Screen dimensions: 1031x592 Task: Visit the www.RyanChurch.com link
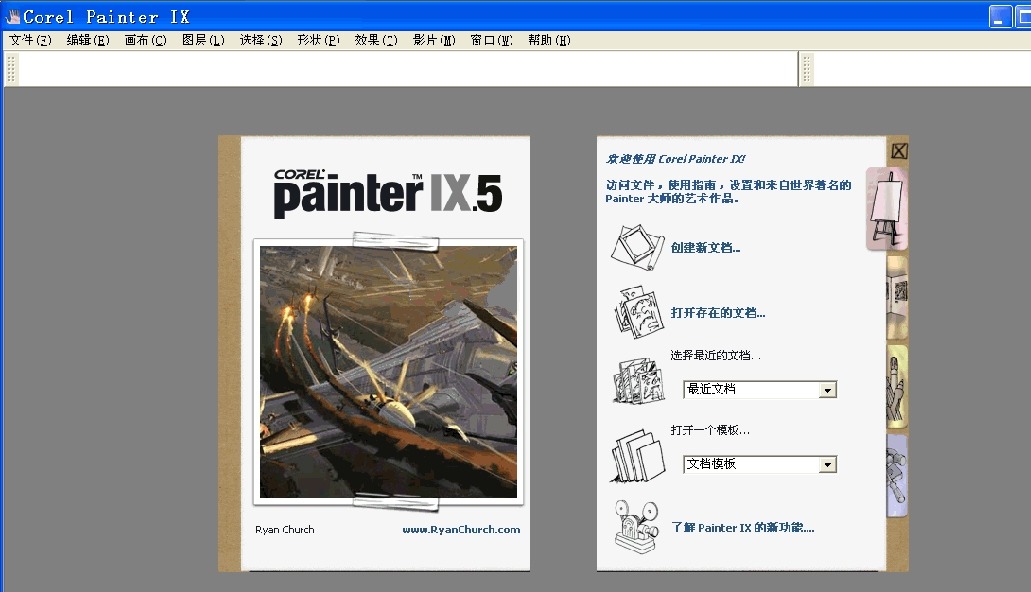[461, 530]
